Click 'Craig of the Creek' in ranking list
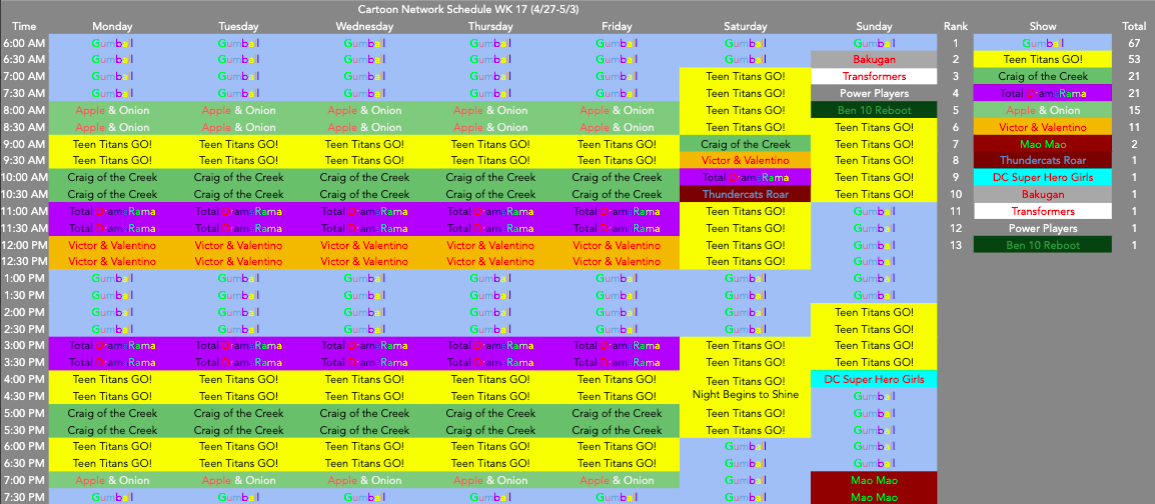1155x504 pixels. tap(1042, 76)
